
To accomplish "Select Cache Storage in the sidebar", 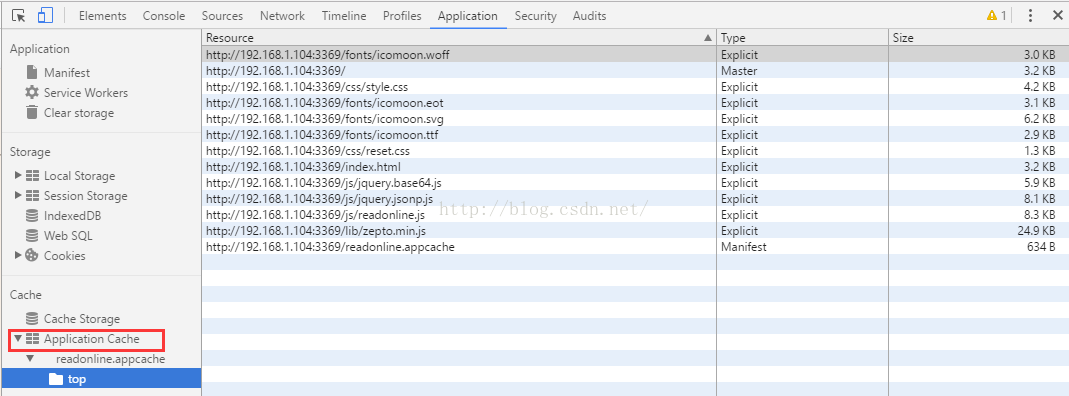I will pyautogui.click(x=82, y=318).
